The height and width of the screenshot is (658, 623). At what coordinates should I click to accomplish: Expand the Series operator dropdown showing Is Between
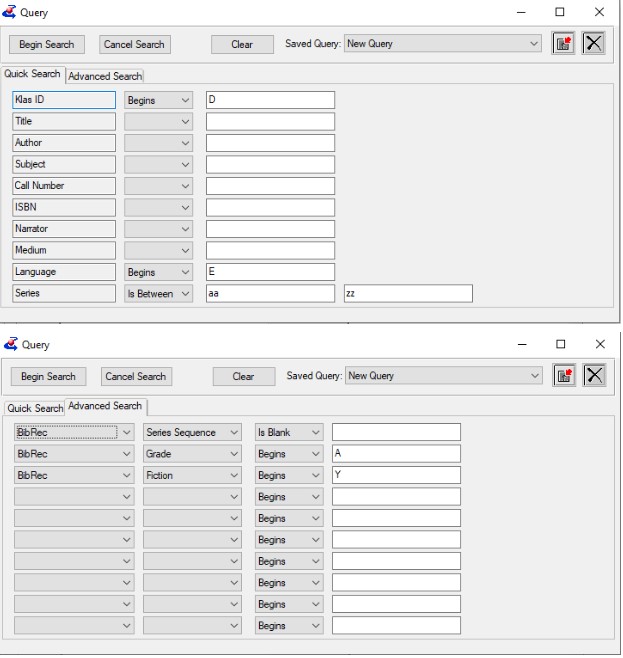click(159, 293)
